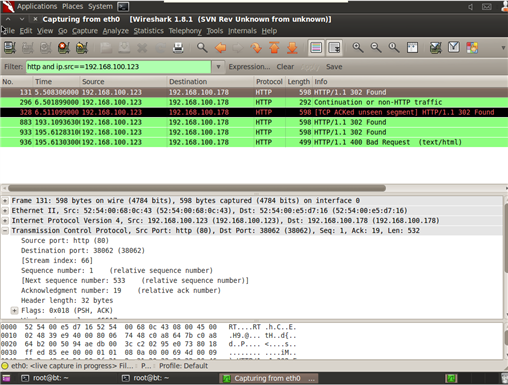This screenshot has height=385, width=508.
Task: Go back in packet history
Action: point(220,48)
